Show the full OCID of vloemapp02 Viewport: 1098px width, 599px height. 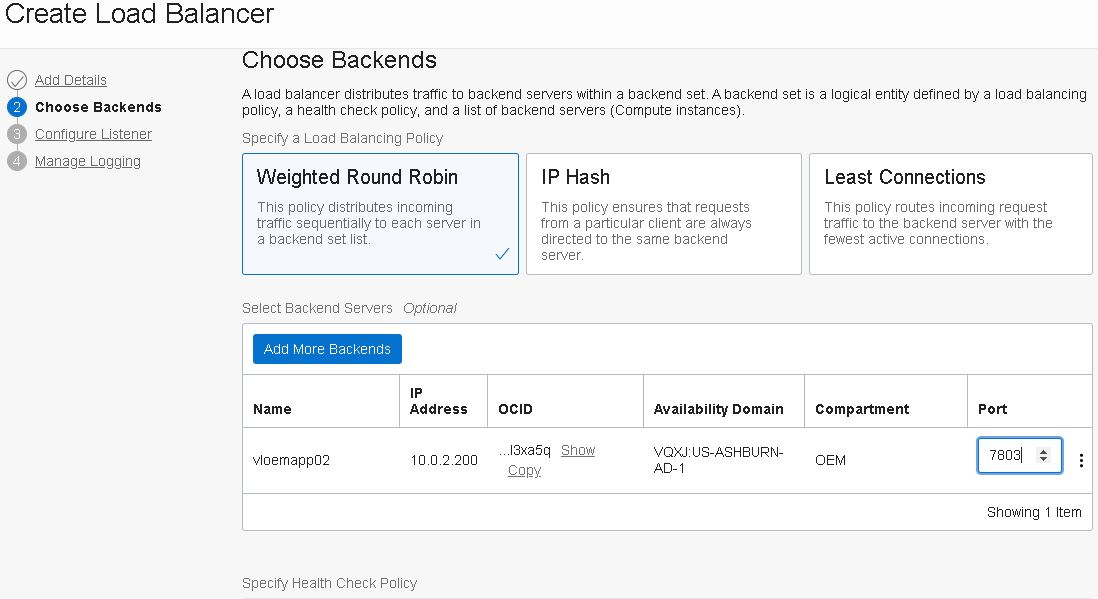[x=578, y=450]
